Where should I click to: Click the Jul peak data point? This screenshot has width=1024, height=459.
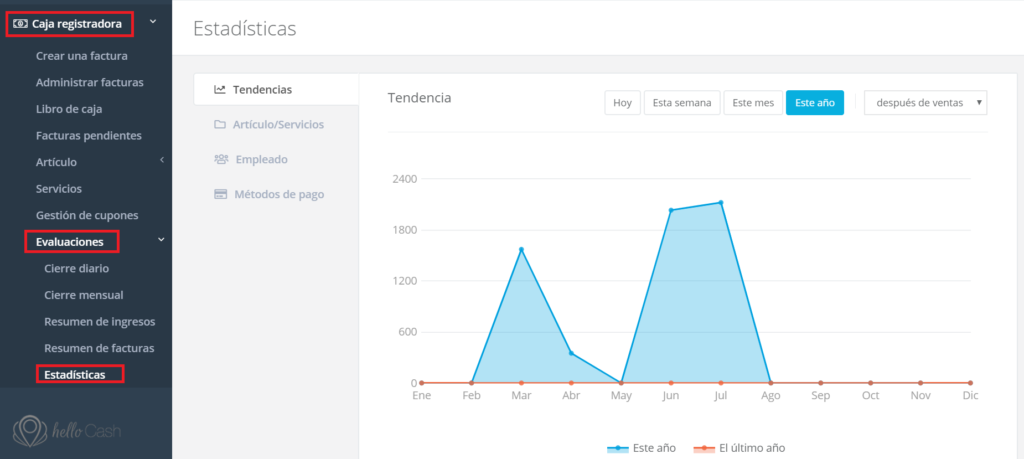pos(721,202)
